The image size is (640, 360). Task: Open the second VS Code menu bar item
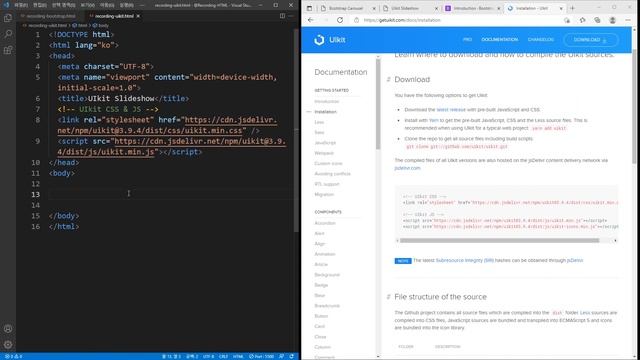click(x=40, y=5)
